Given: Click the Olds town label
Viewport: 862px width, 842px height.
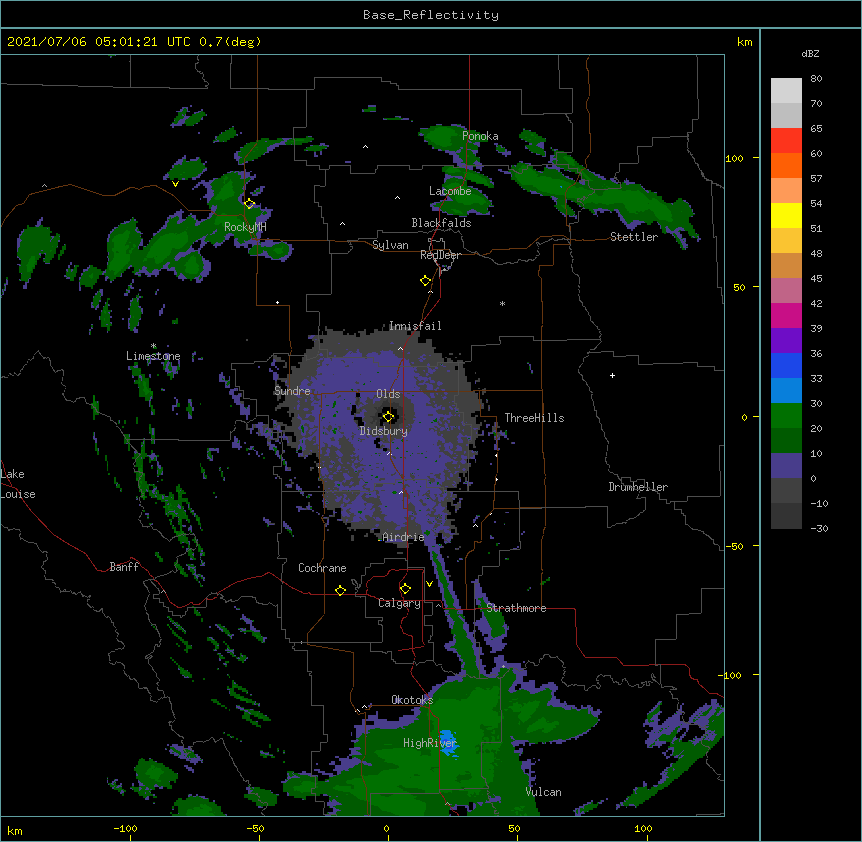Looking at the screenshot, I should coord(388,394).
